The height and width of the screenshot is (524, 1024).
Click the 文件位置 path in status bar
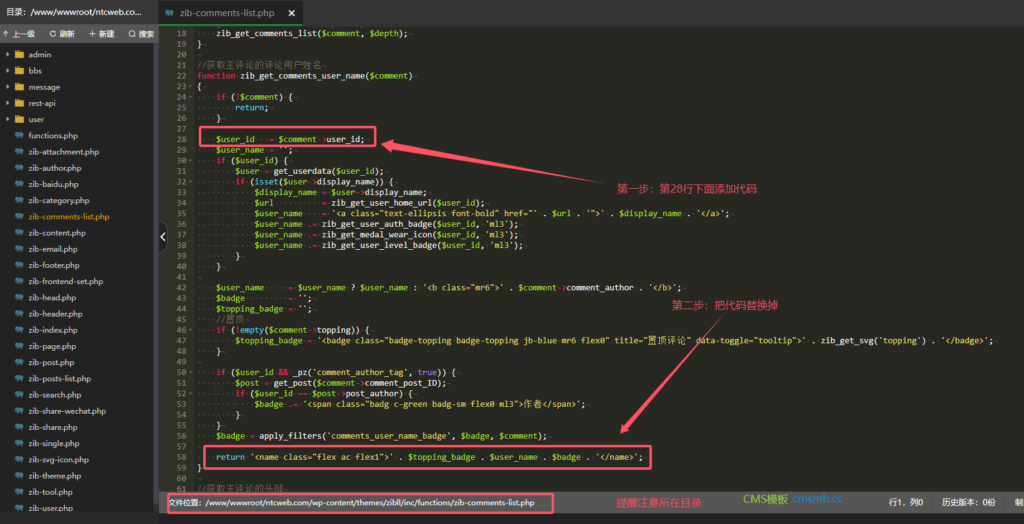coord(352,503)
